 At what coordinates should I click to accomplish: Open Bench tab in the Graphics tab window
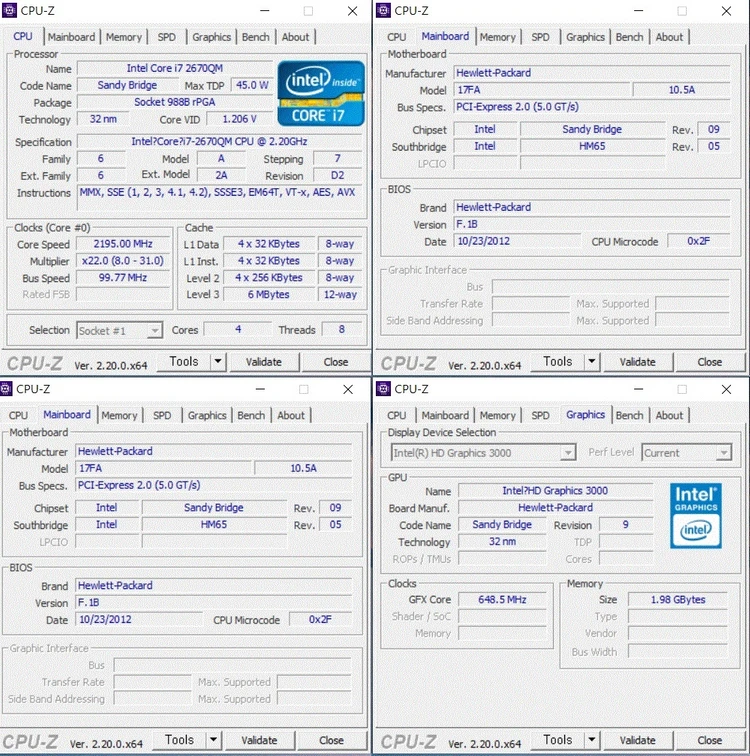tap(629, 416)
